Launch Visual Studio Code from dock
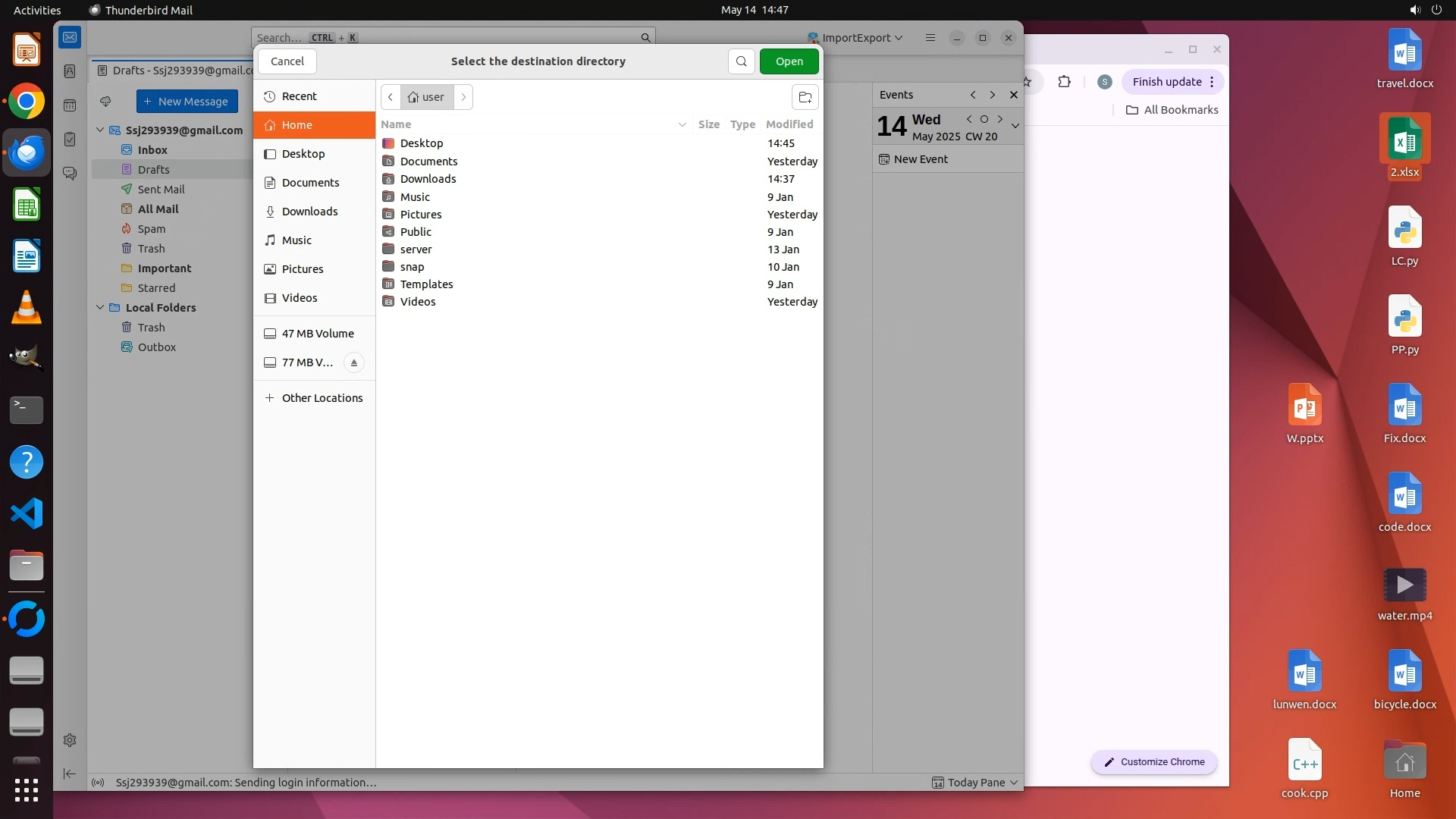This screenshot has width=1456, height=819. [x=27, y=514]
